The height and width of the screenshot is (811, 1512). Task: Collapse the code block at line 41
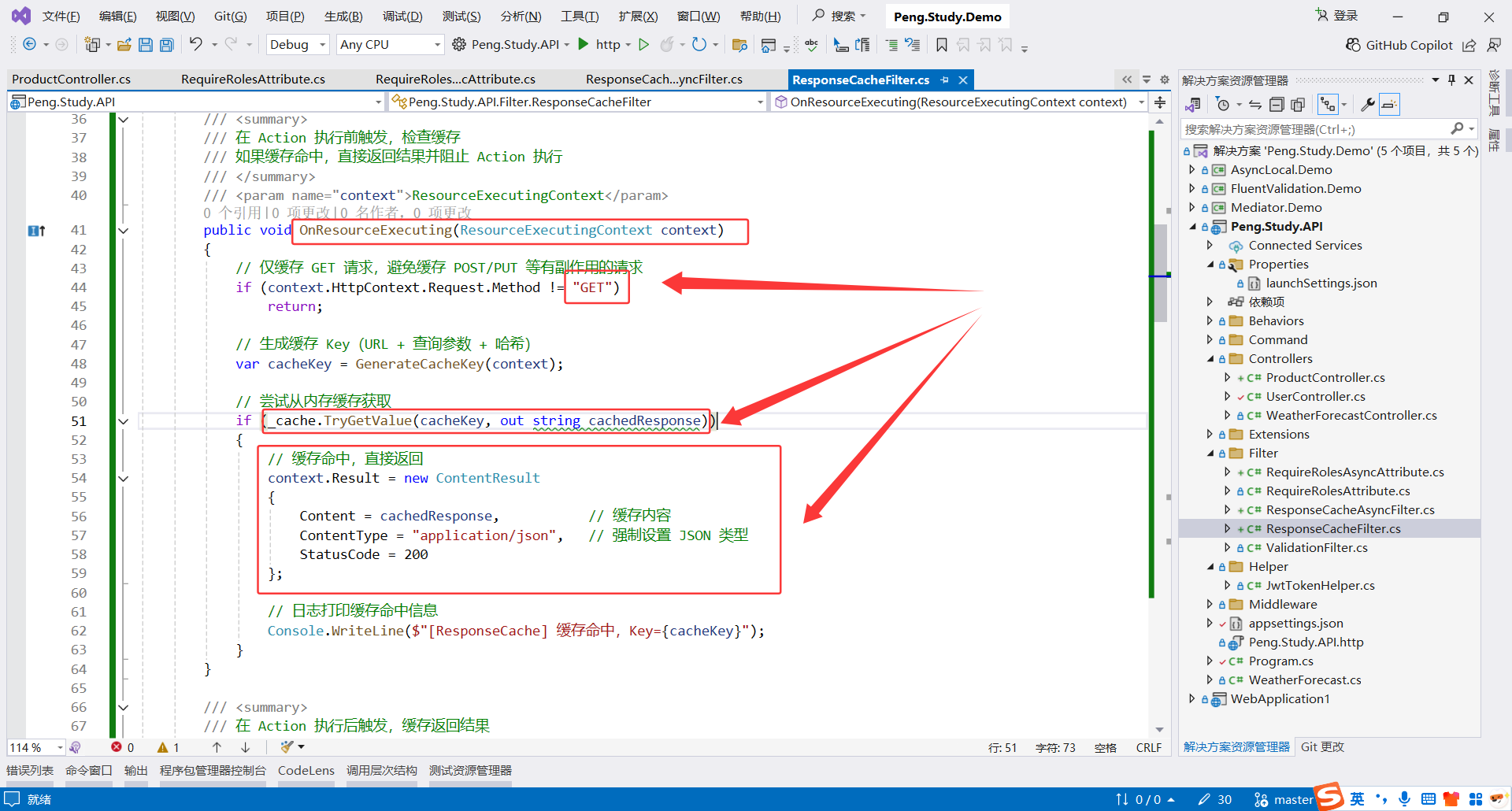coord(123,231)
